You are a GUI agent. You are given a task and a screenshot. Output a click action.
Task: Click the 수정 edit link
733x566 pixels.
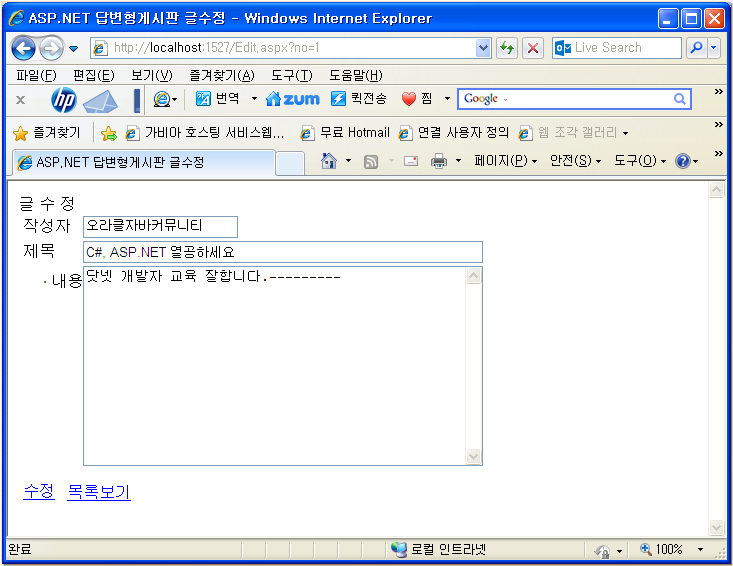[39, 492]
